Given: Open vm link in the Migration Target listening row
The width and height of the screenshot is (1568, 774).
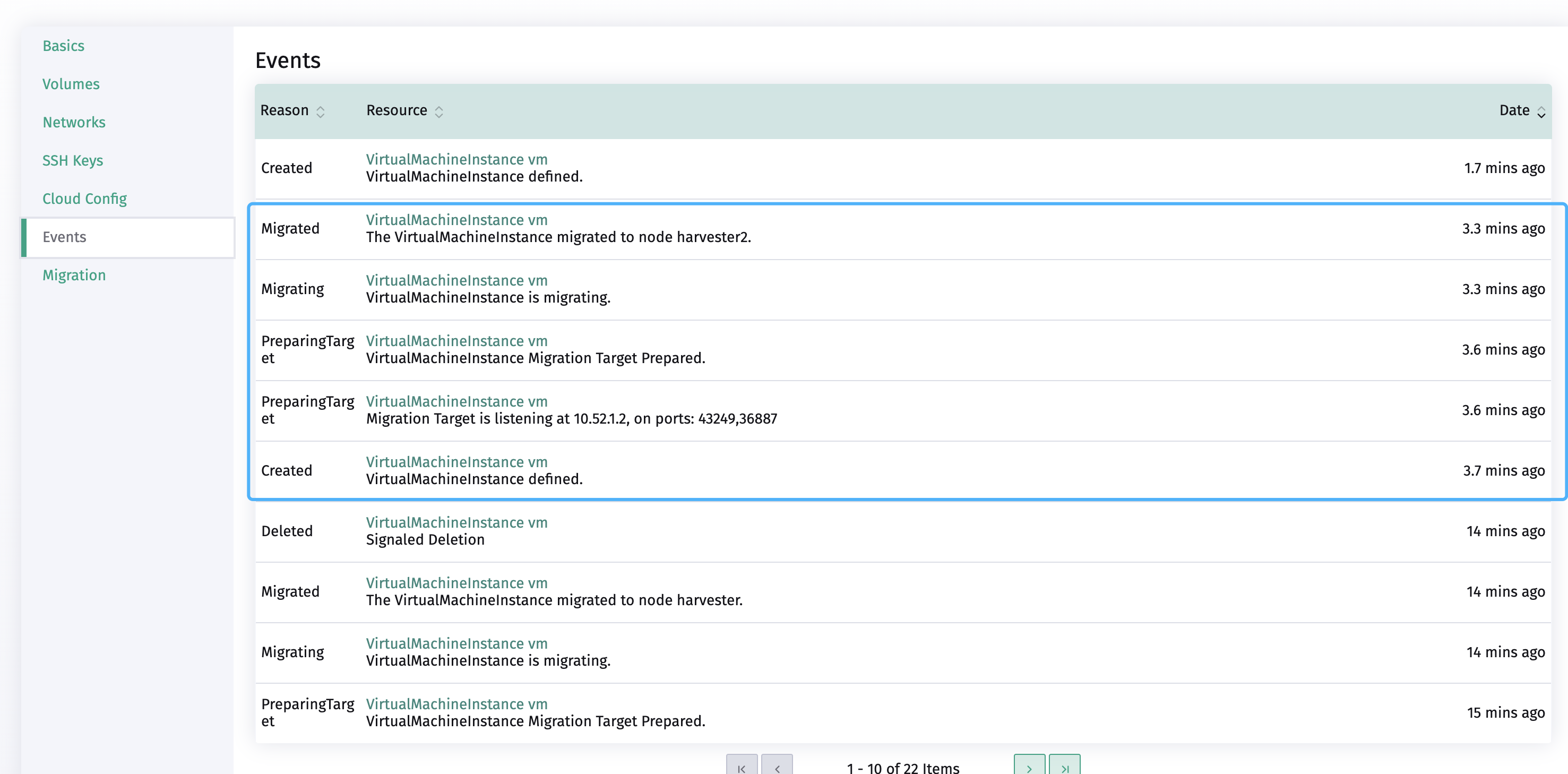Looking at the screenshot, I should (456, 401).
